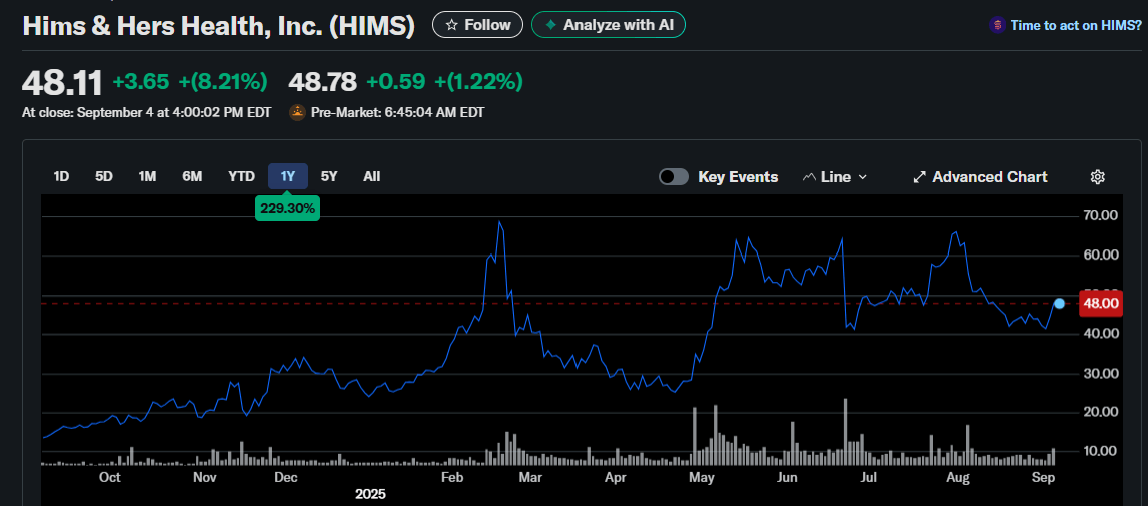This screenshot has width=1148, height=506.
Task: Select the 5Y time range
Action: [x=329, y=177]
